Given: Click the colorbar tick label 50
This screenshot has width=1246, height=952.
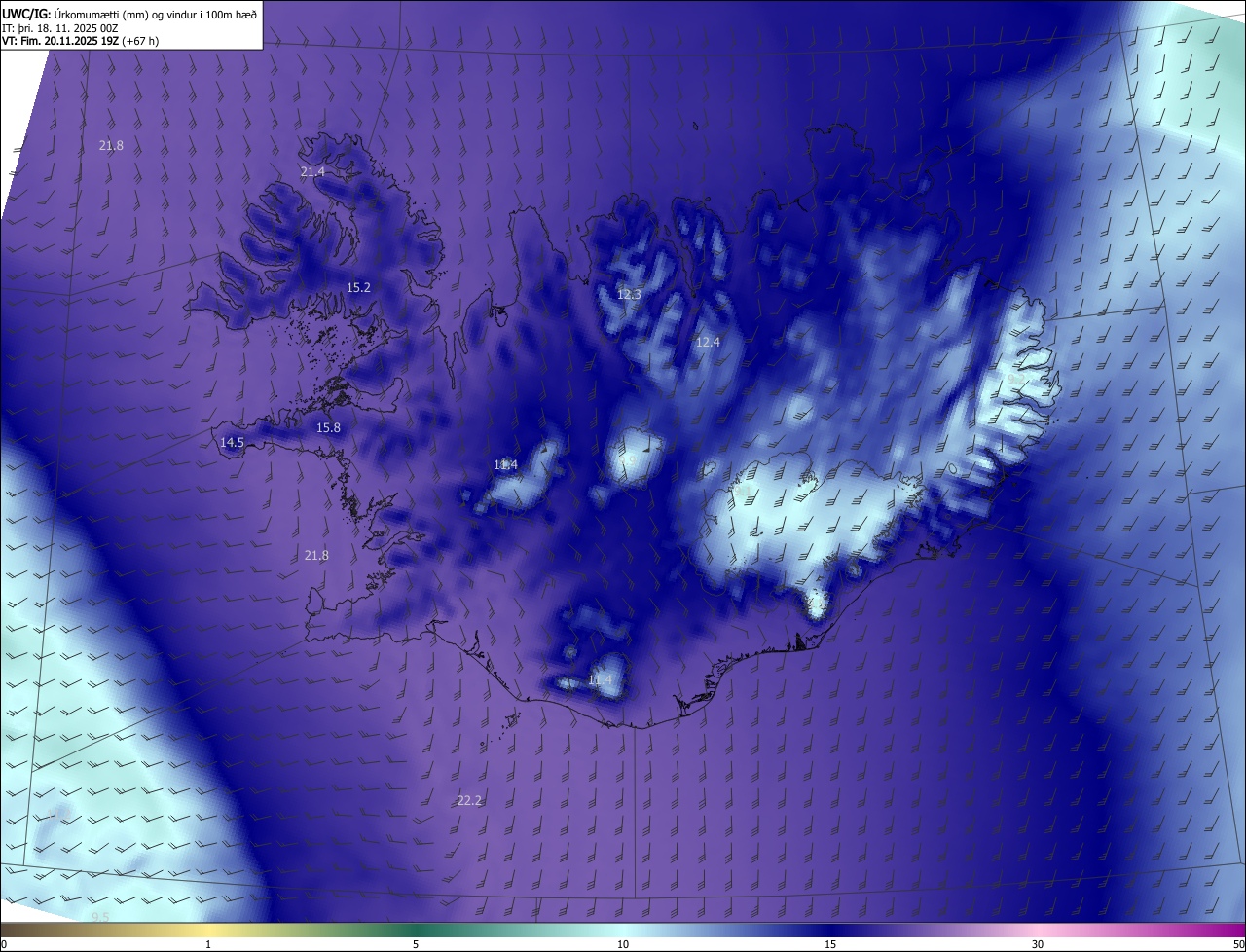Looking at the screenshot, I should tap(1238, 944).
